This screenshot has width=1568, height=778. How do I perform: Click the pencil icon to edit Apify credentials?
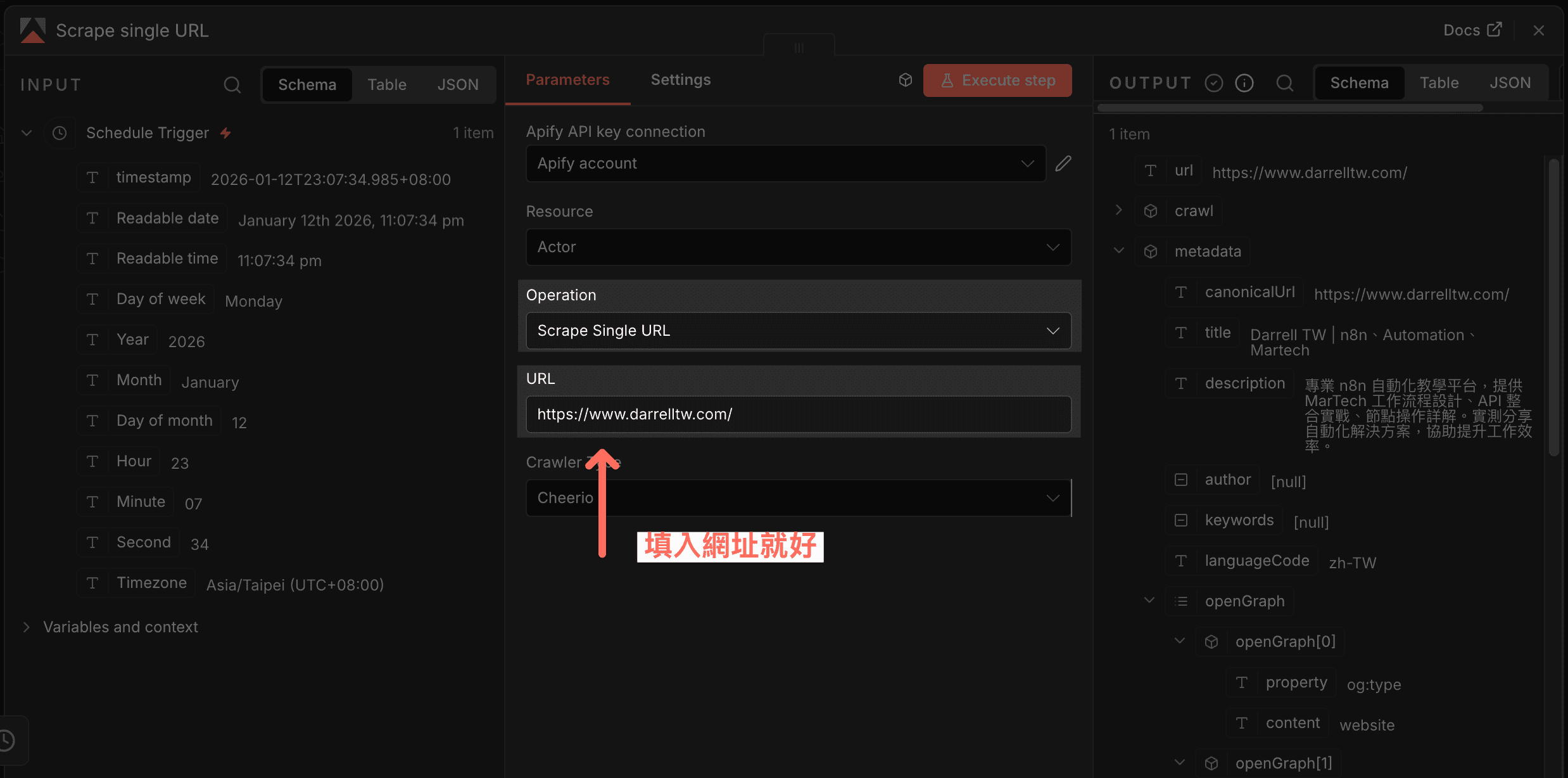(x=1064, y=163)
